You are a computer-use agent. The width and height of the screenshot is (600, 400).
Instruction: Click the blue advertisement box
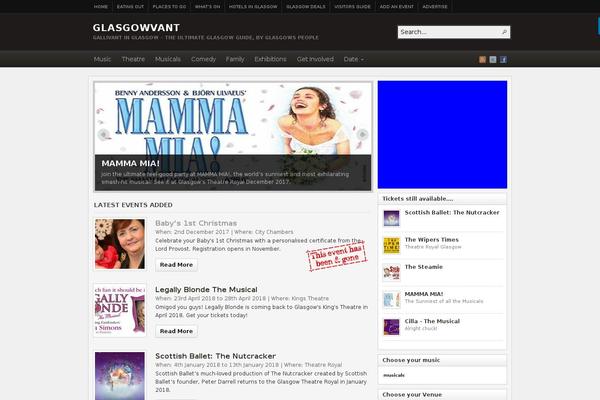pos(442,134)
